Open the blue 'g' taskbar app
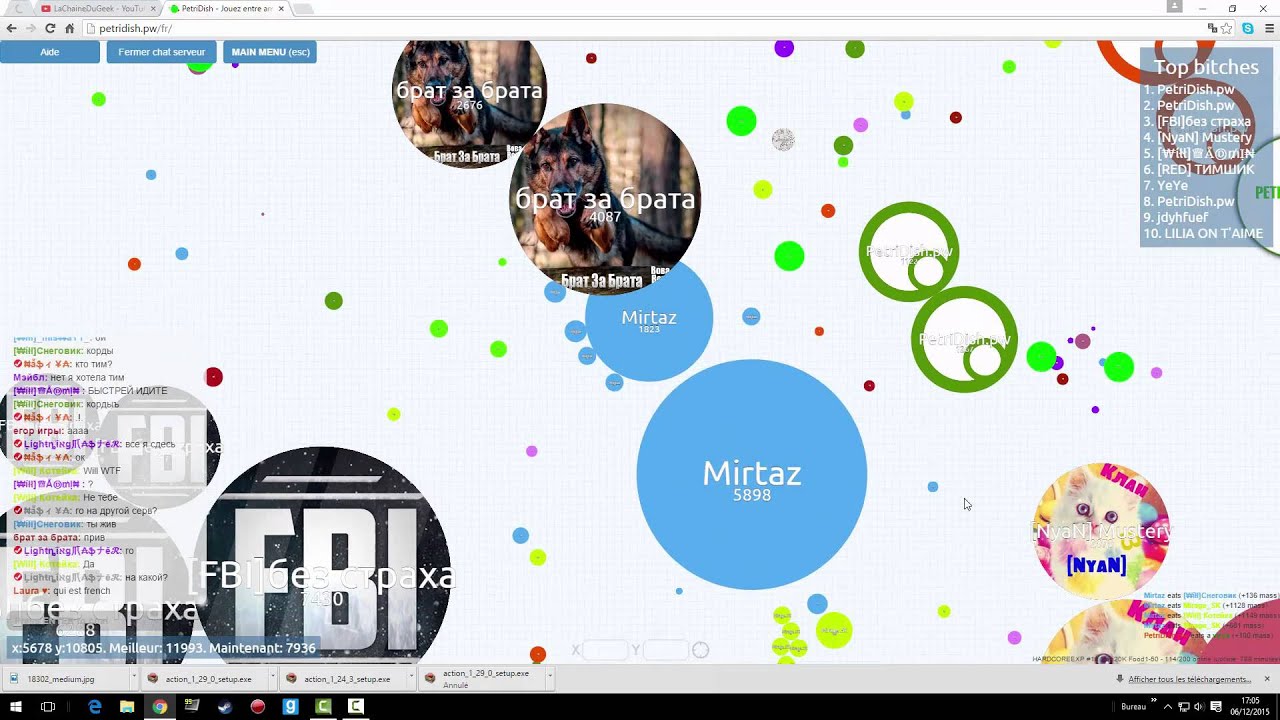The width and height of the screenshot is (1280, 720). tap(290, 706)
